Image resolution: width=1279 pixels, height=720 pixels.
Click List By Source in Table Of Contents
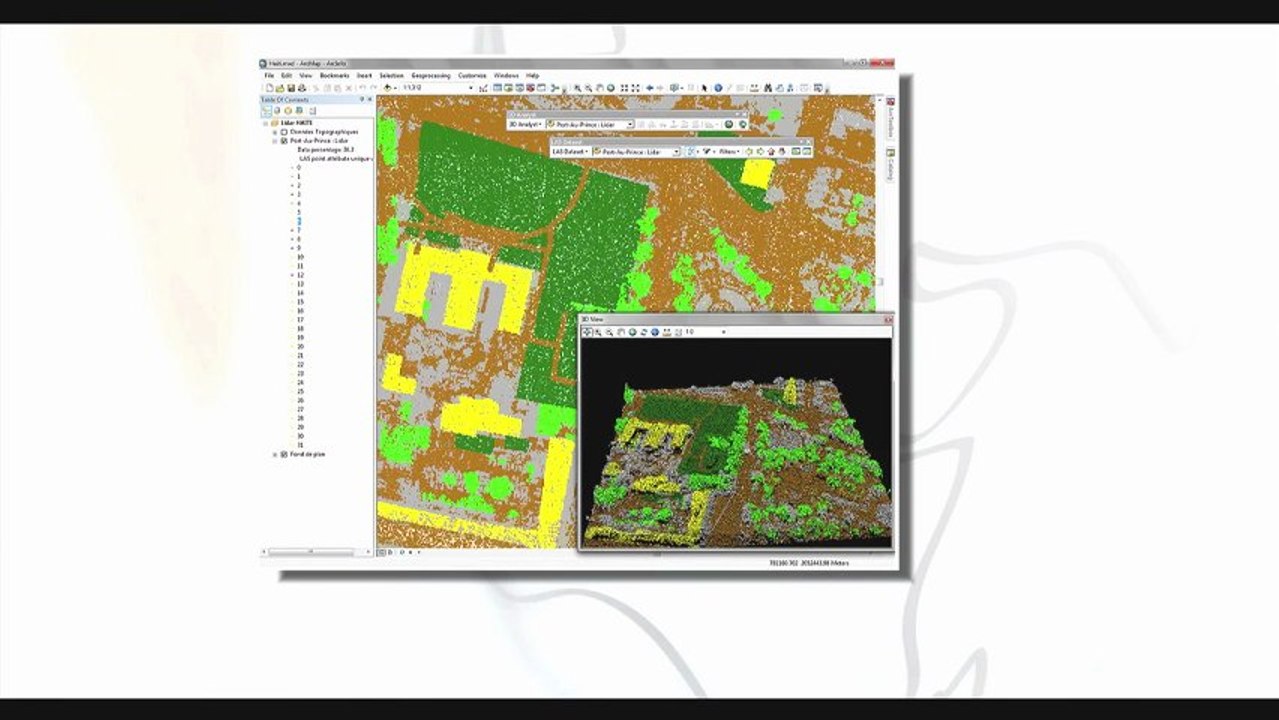pyautogui.click(x=277, y=111)
